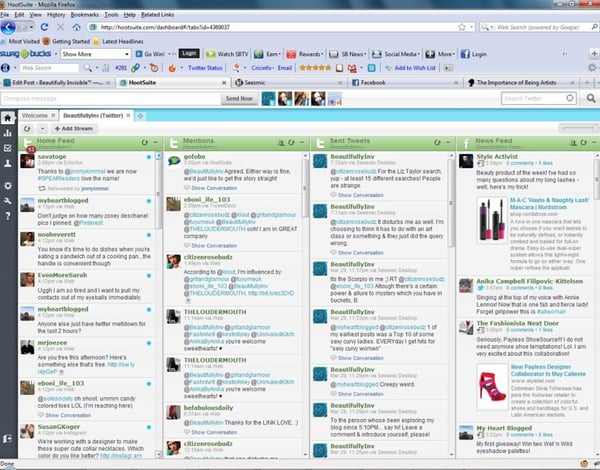Viewport: 600px width, 470px height.
Task: Open the File menu
Action: tap(5, 15)
